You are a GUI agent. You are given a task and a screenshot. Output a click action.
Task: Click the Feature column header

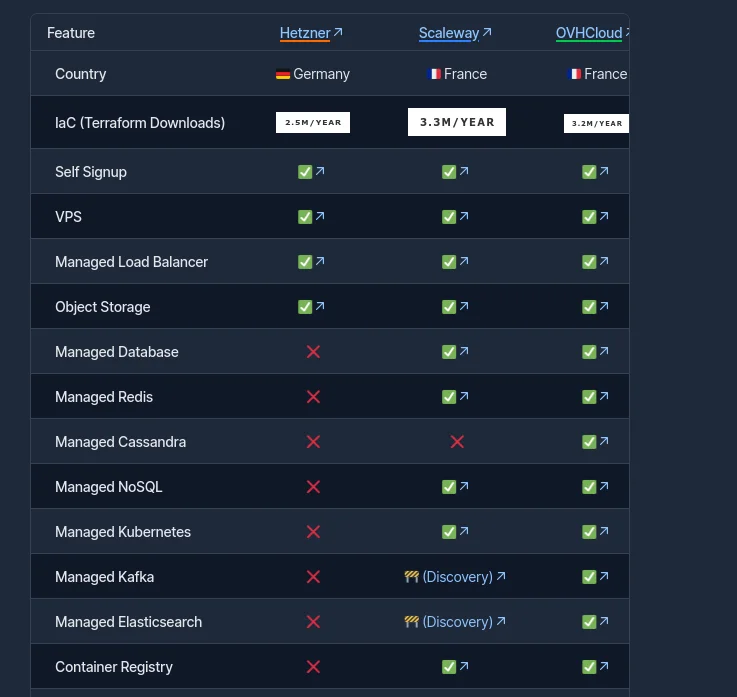click(71, 33)
